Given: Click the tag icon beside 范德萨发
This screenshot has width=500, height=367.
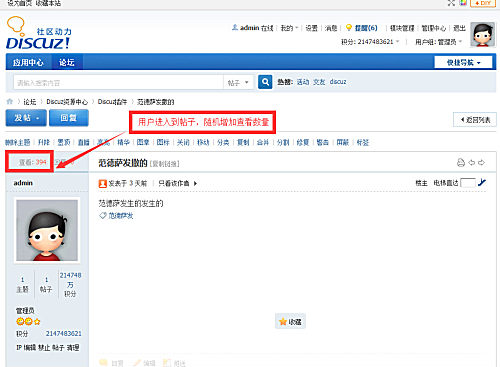Looking at the screenshot, I should coord(103,216).
